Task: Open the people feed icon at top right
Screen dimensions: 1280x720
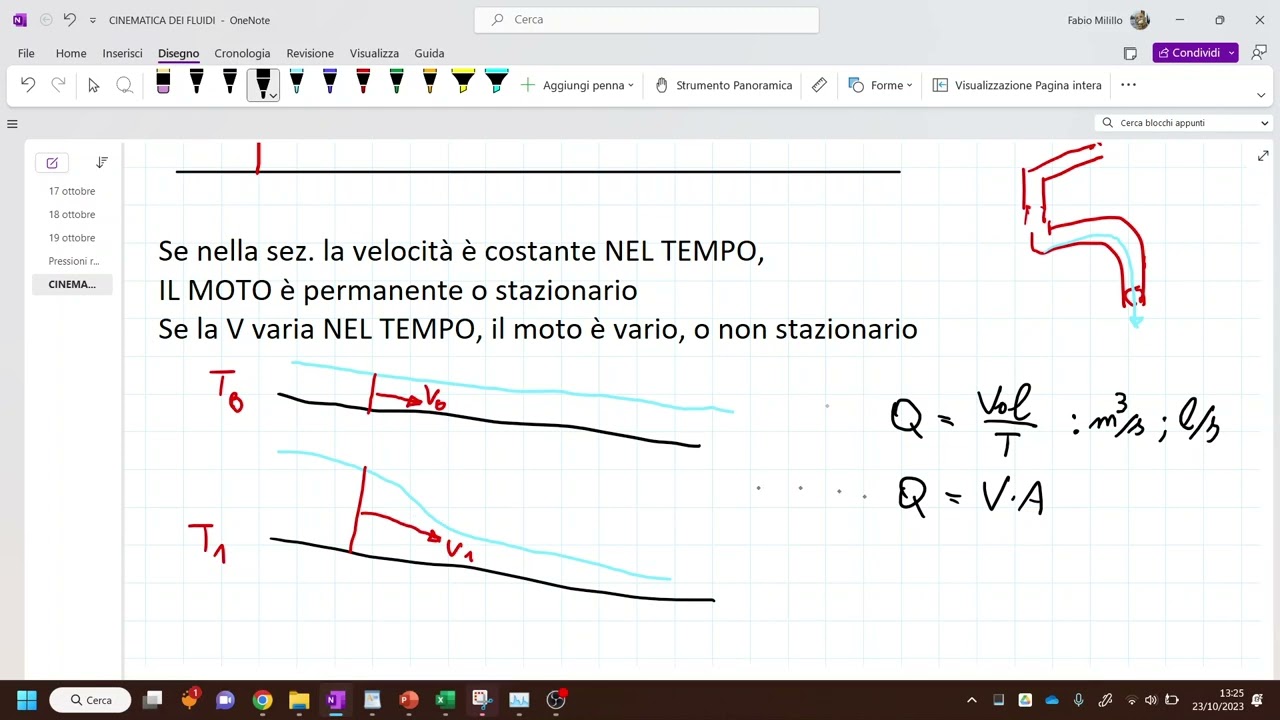Action: (1259, 53)
